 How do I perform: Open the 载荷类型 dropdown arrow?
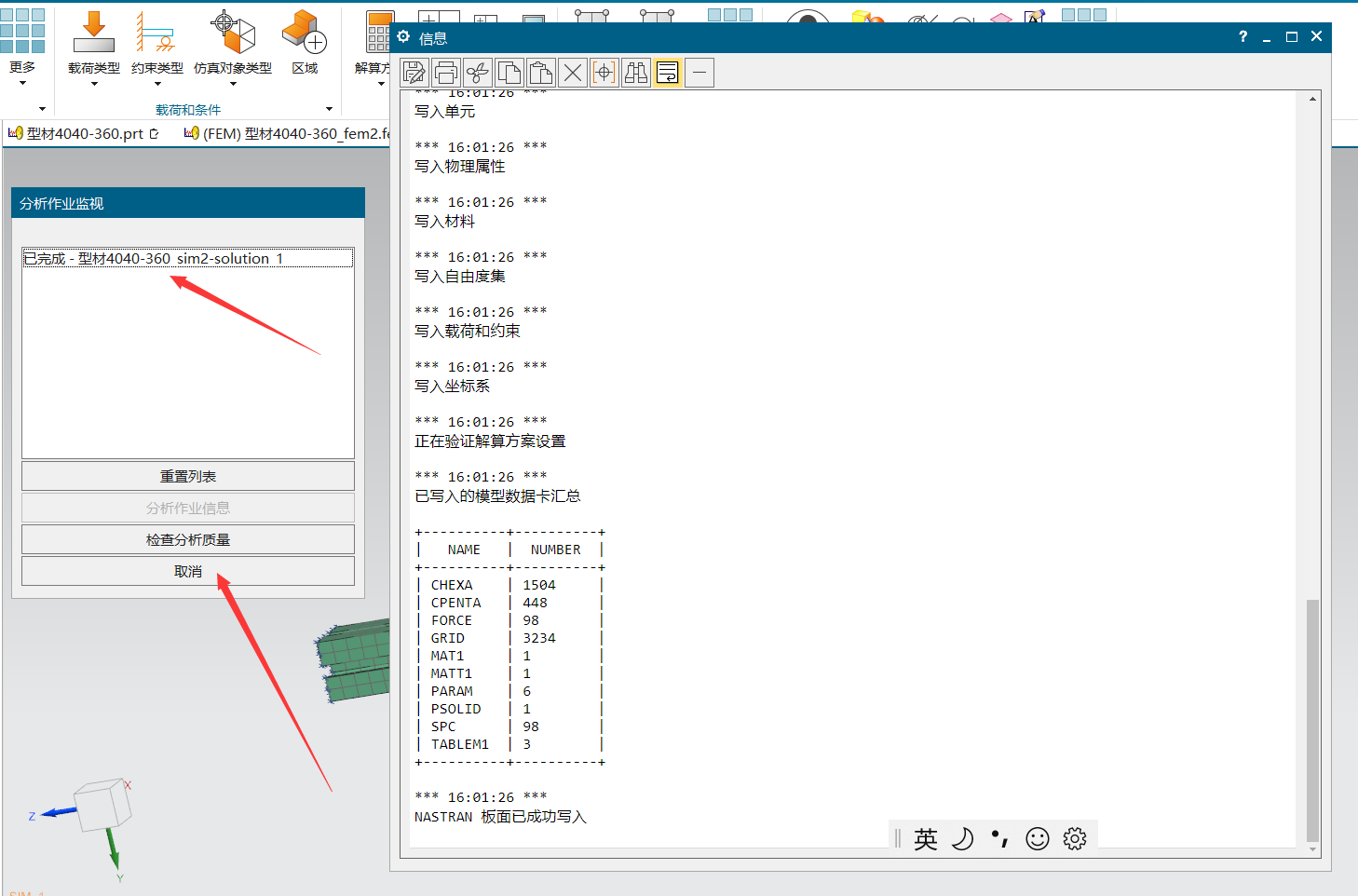click(x=93, y=81)
